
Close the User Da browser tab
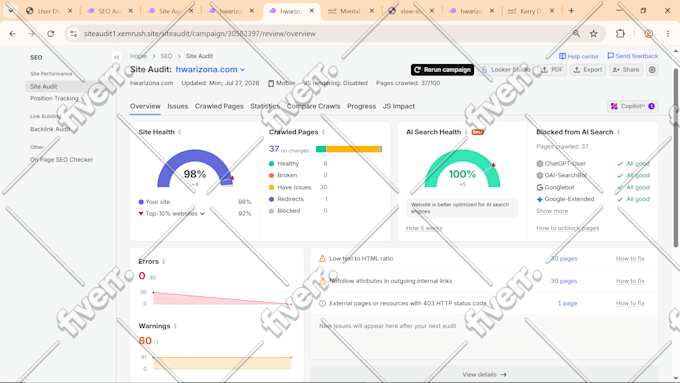[x=70, y=11]
